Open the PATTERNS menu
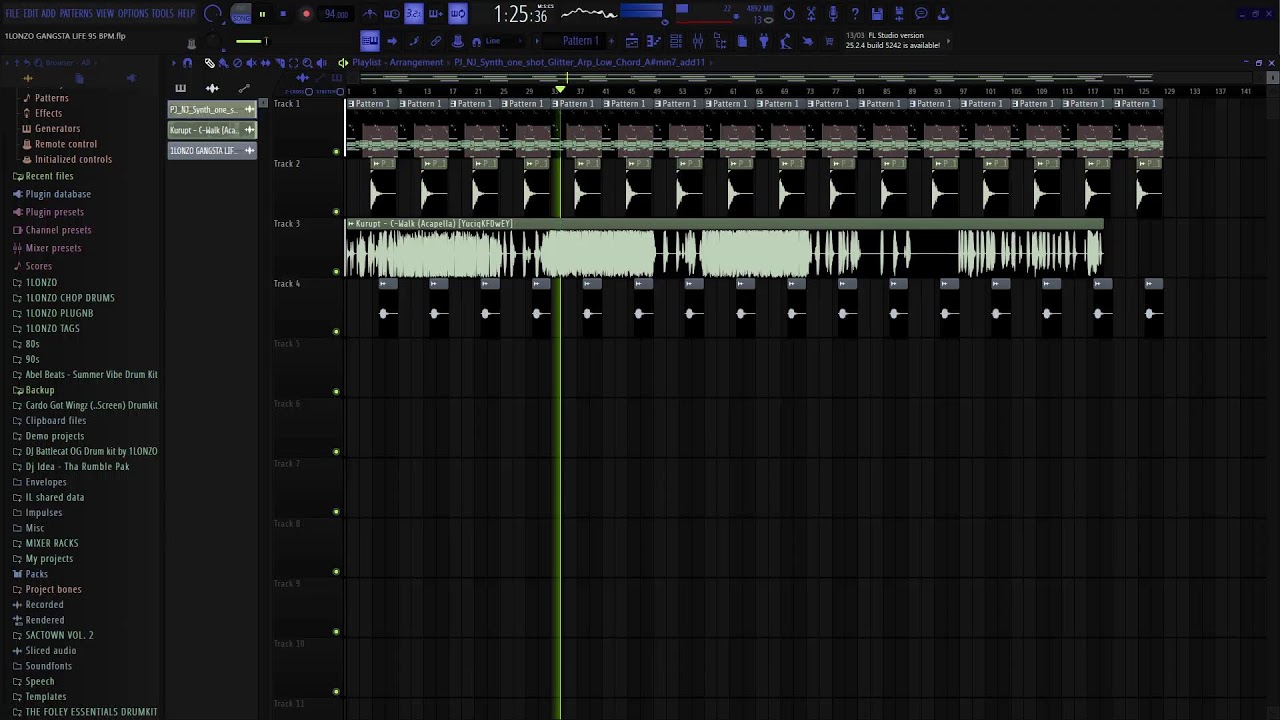Image resolution: width=1280 pixels, height=720 pixels. point(76,14)
